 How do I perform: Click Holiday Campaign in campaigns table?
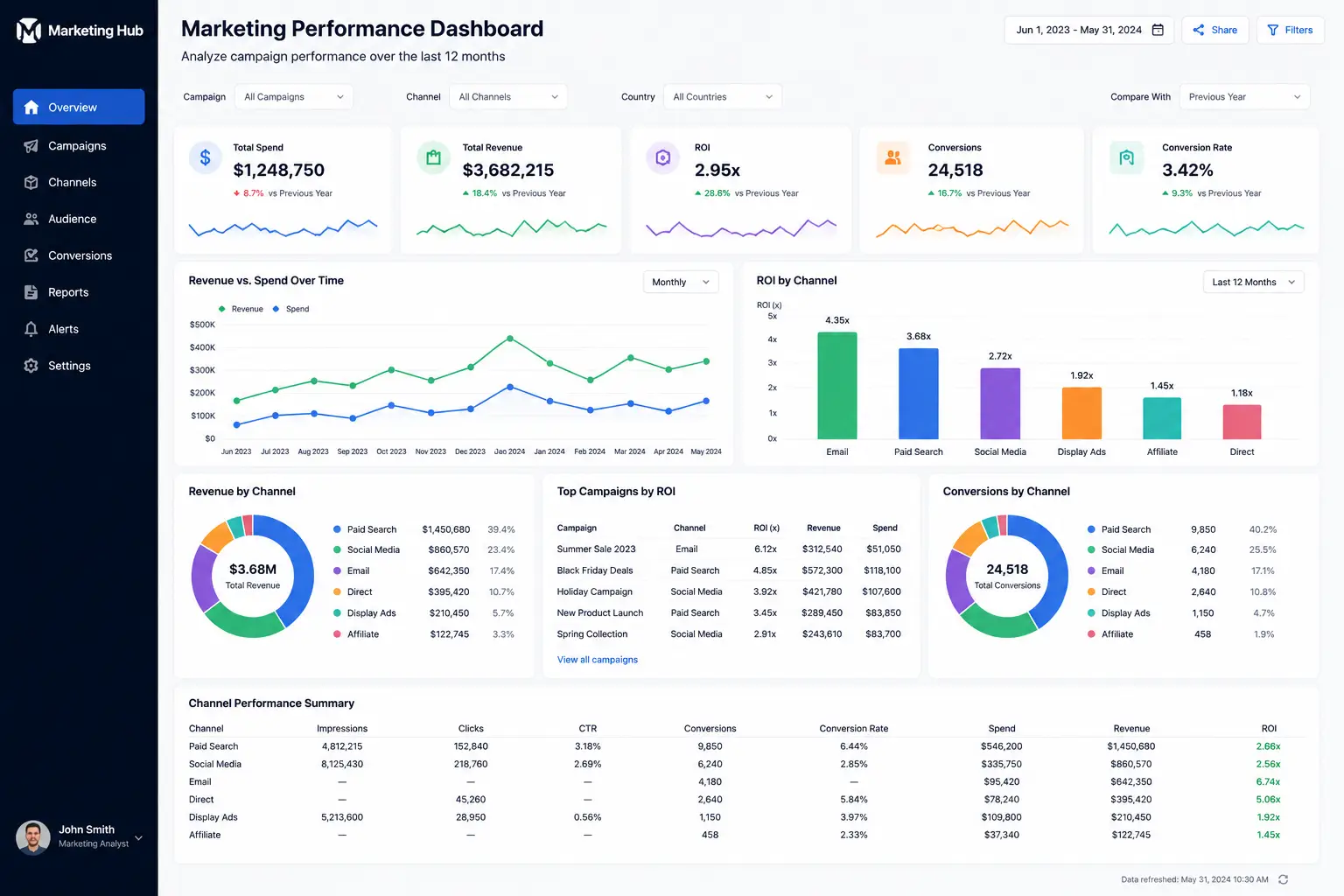point(595,591)
